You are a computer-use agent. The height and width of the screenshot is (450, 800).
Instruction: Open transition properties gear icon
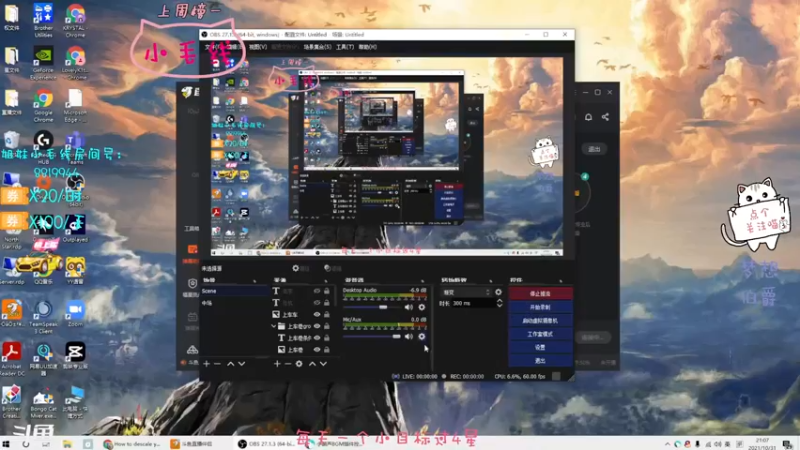point(498,292)
